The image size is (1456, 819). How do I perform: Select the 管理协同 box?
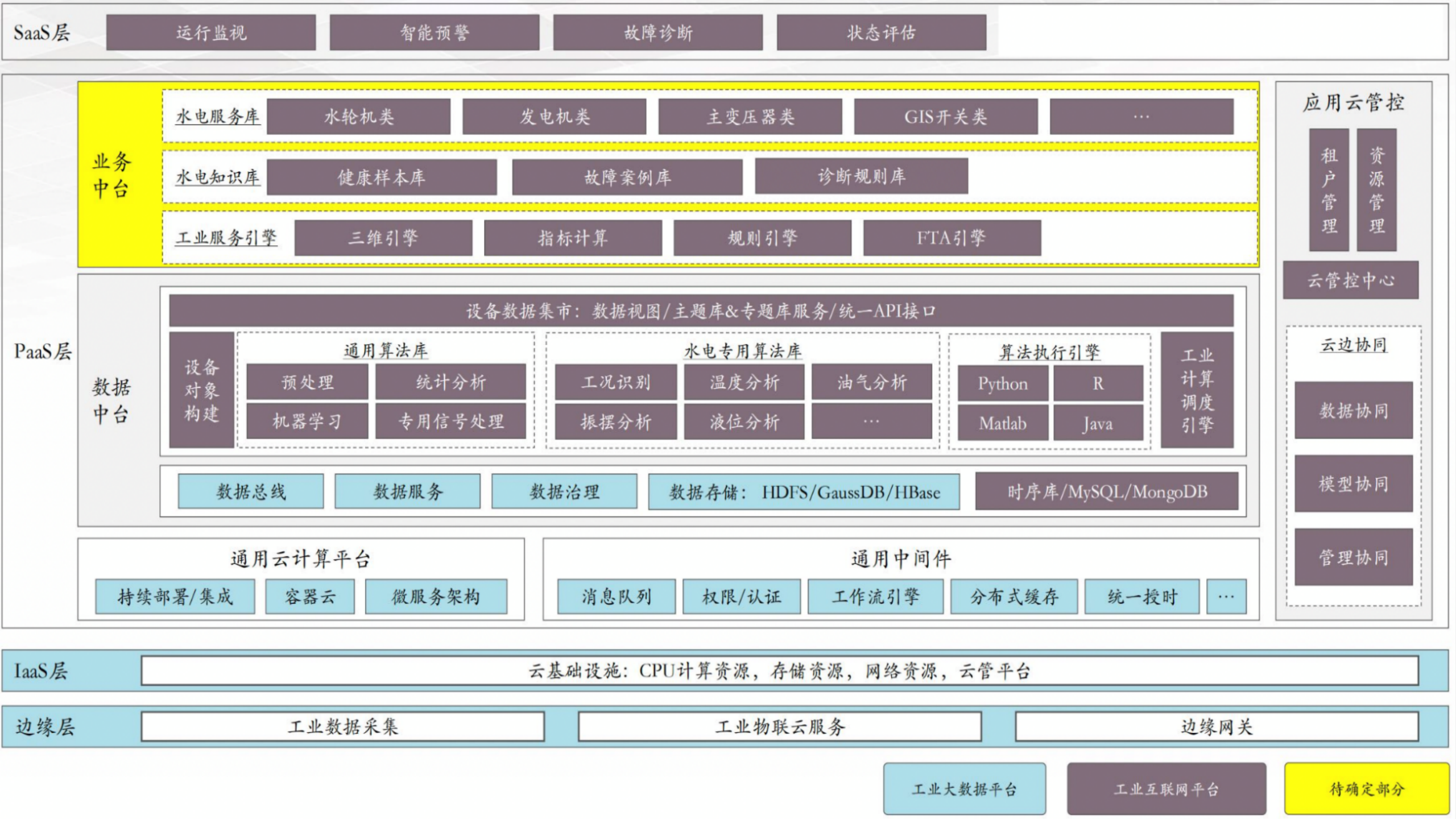[x=1354, y=557]
